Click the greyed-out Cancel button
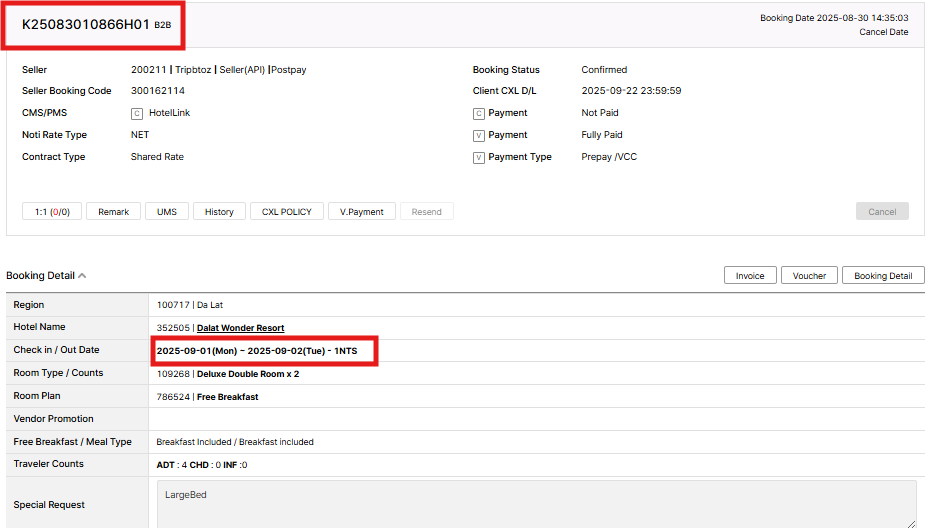Viewport: 933px width, 528px height. click(x=882, y=211)
